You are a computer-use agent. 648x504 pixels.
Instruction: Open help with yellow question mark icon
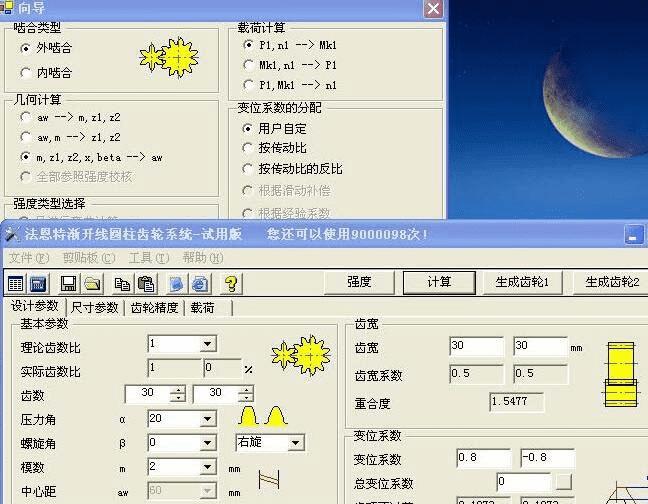point(231,283)
